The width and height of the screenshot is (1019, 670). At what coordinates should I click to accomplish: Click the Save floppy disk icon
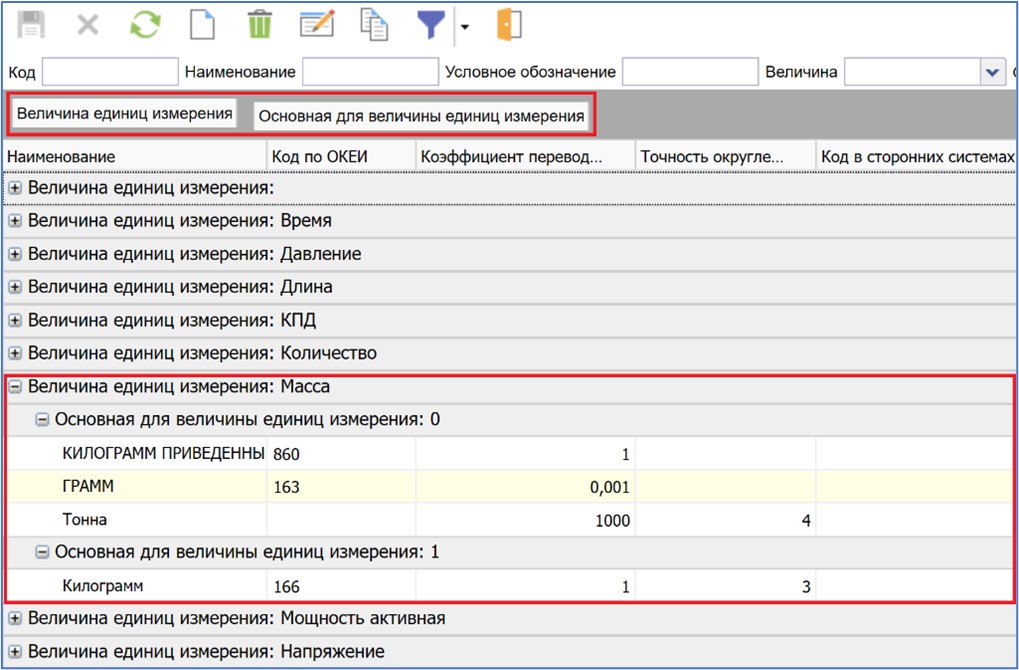[x=31, y=25]
